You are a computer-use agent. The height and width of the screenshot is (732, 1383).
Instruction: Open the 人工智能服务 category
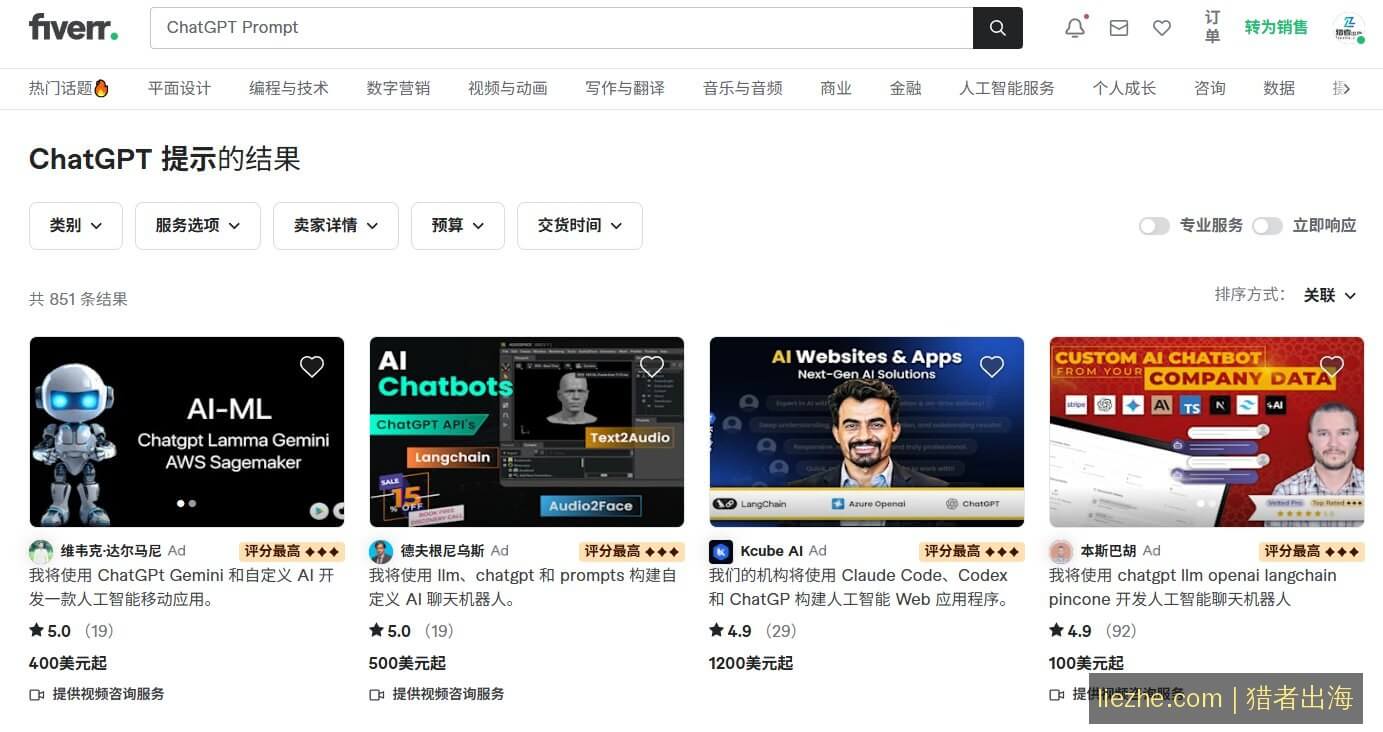(1007, 88)
